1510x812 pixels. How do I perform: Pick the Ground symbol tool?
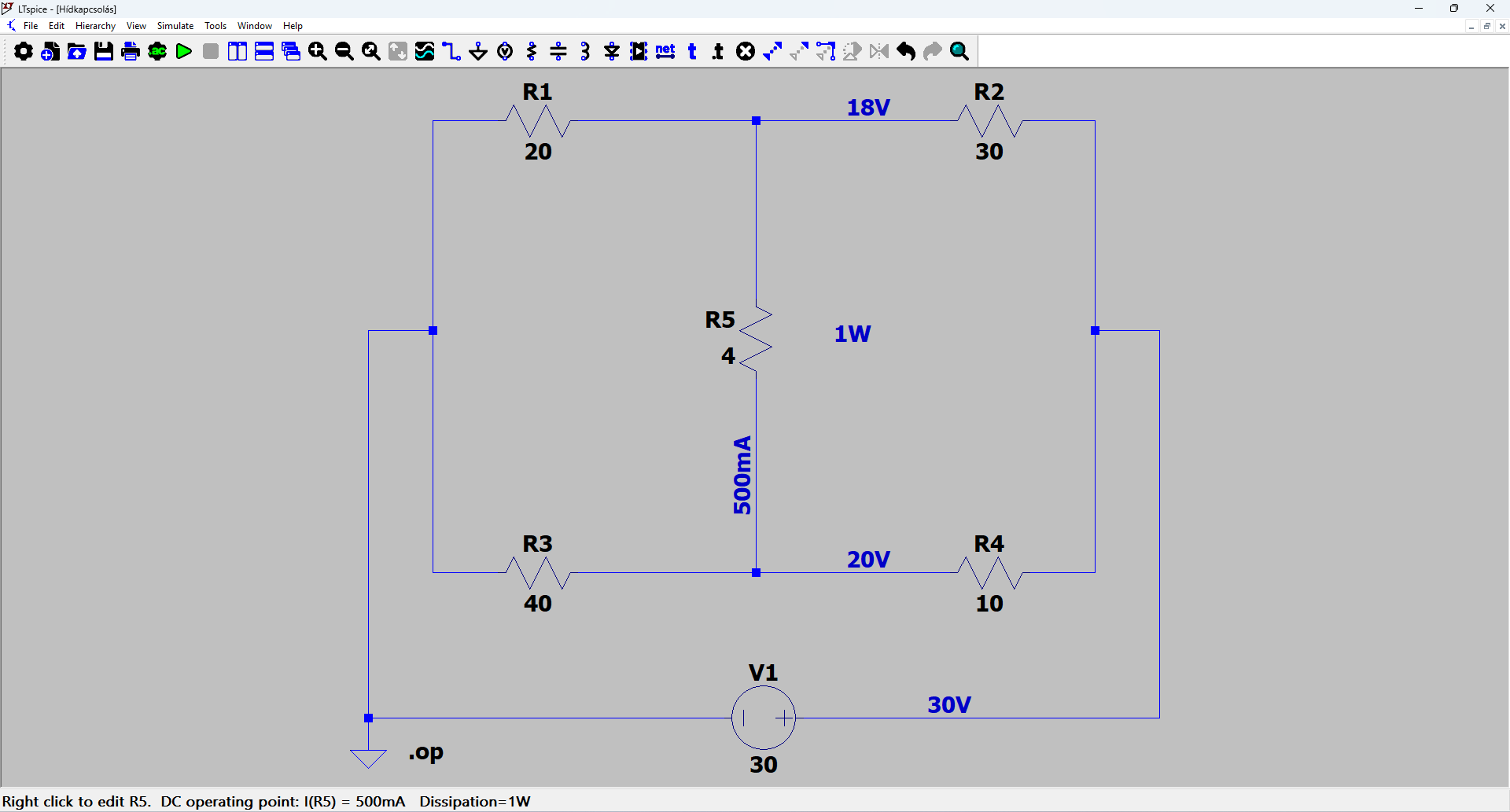[478, 52]
